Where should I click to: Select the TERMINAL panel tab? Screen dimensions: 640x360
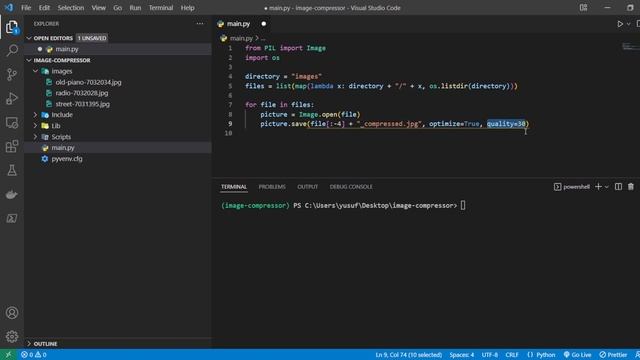point(234,187)
